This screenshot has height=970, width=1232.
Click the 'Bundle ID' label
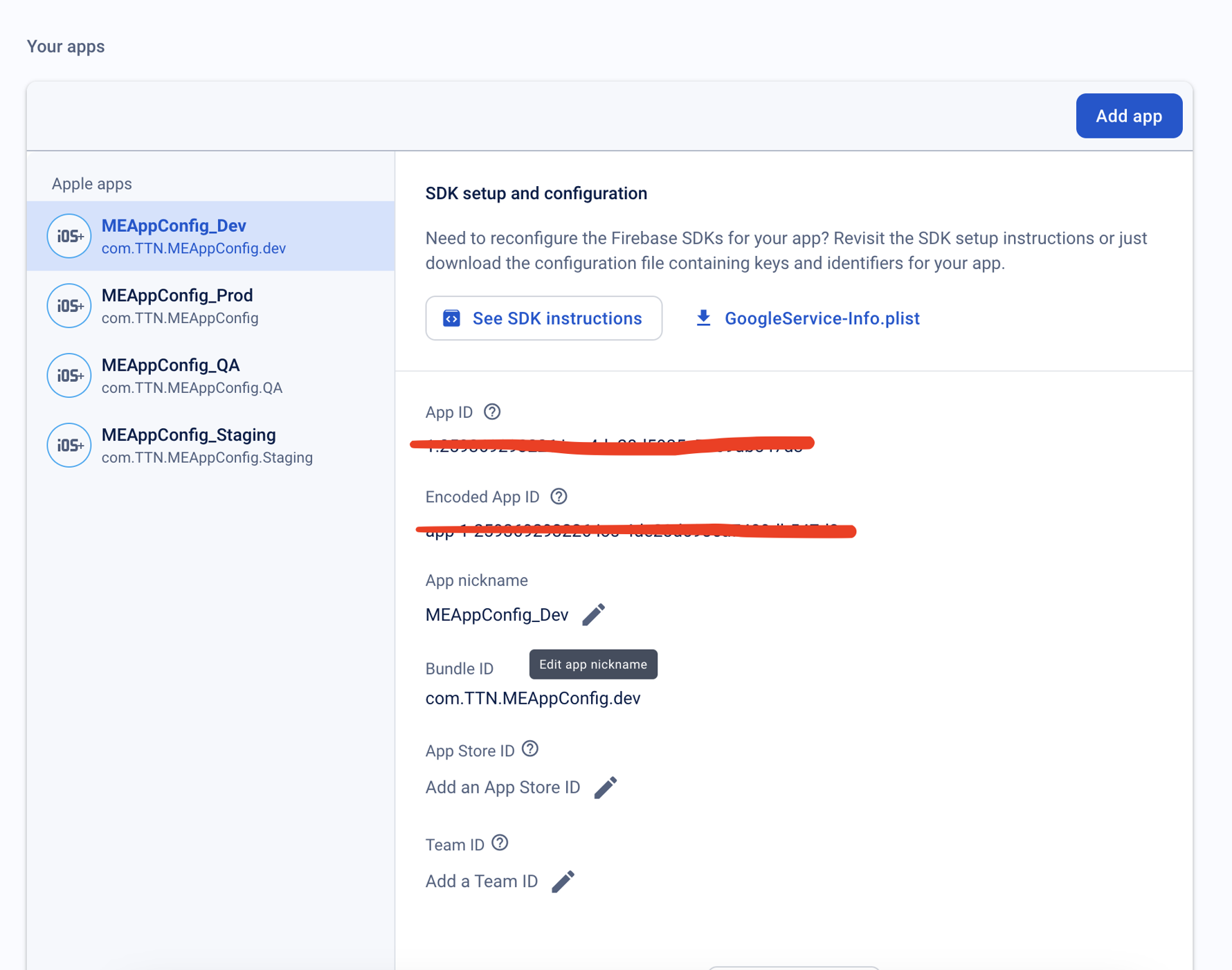pyautogui.click(x=460, y=668)
